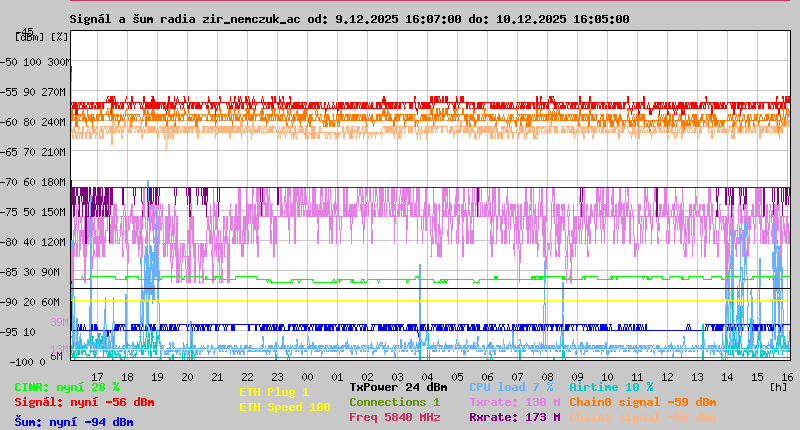Click the '-100' dBm axis value

(x=22, y=362)
